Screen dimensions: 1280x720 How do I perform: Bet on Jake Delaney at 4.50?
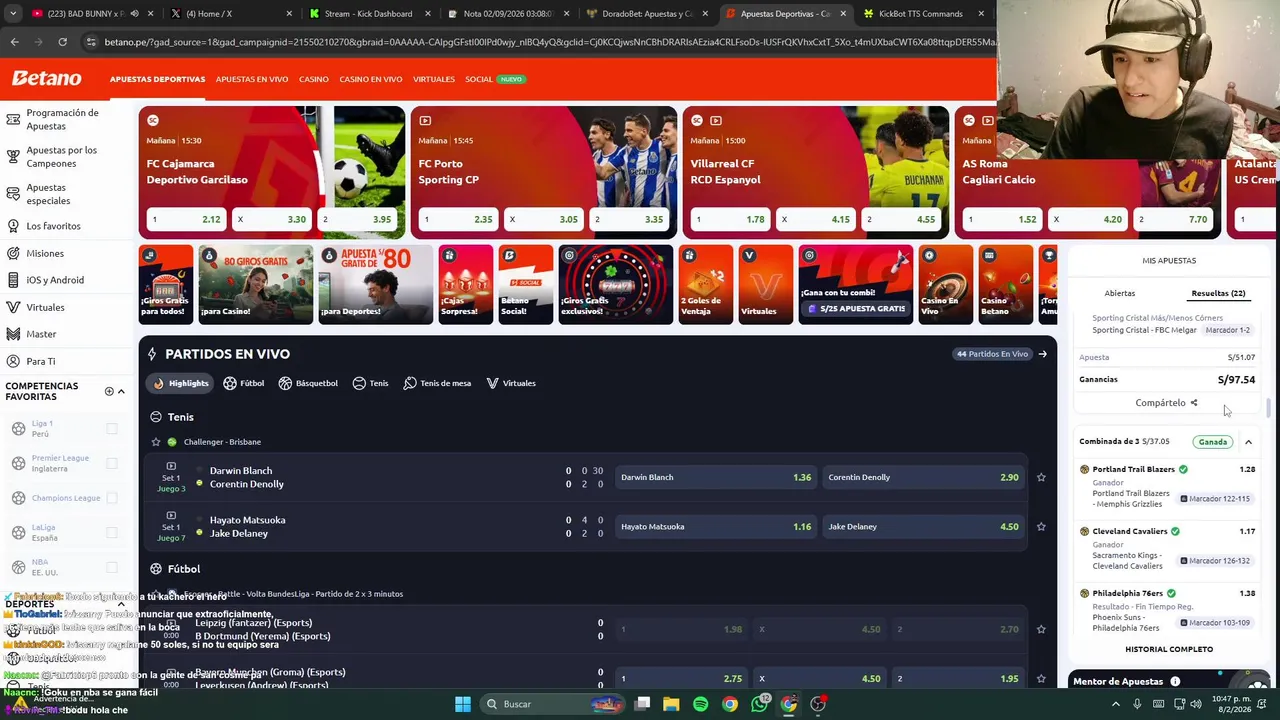(923, 526)
